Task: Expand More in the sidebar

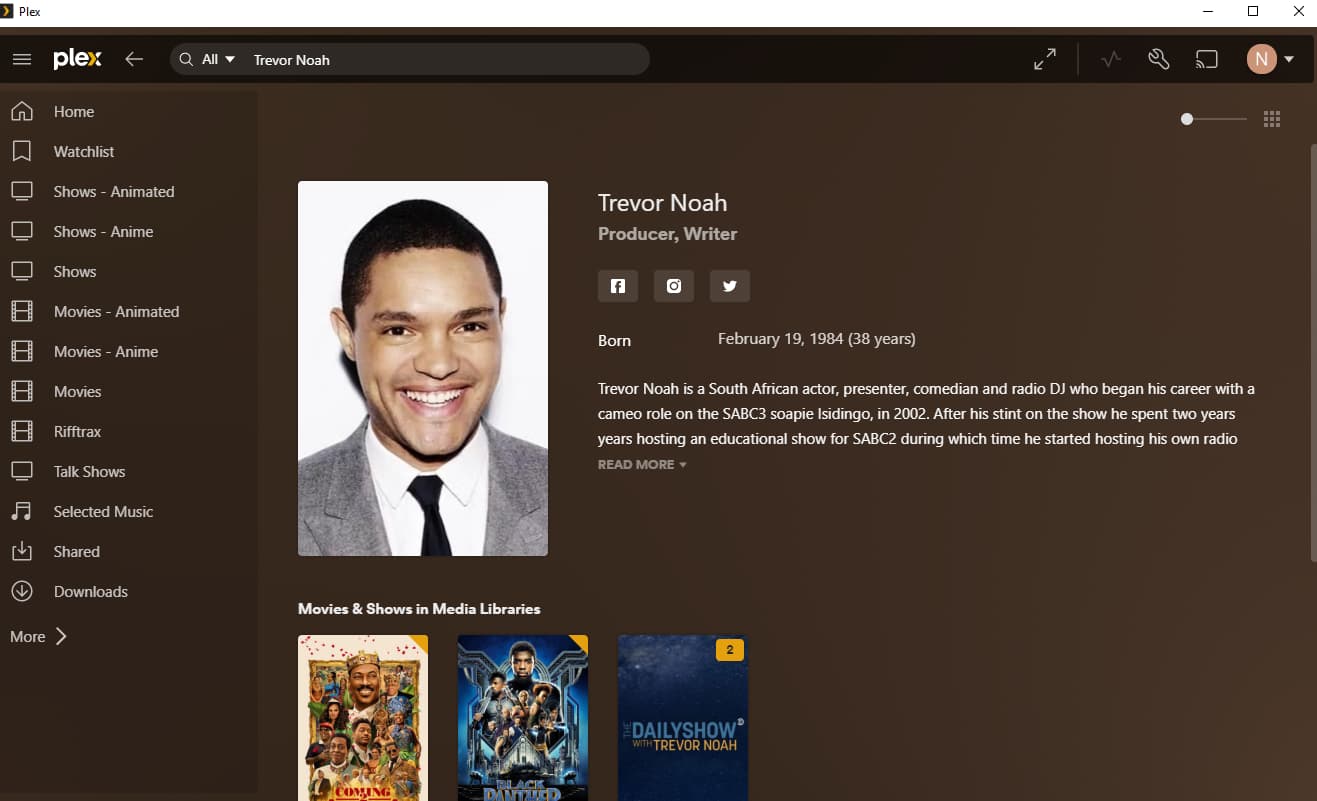Action: (x=39, y=636)
